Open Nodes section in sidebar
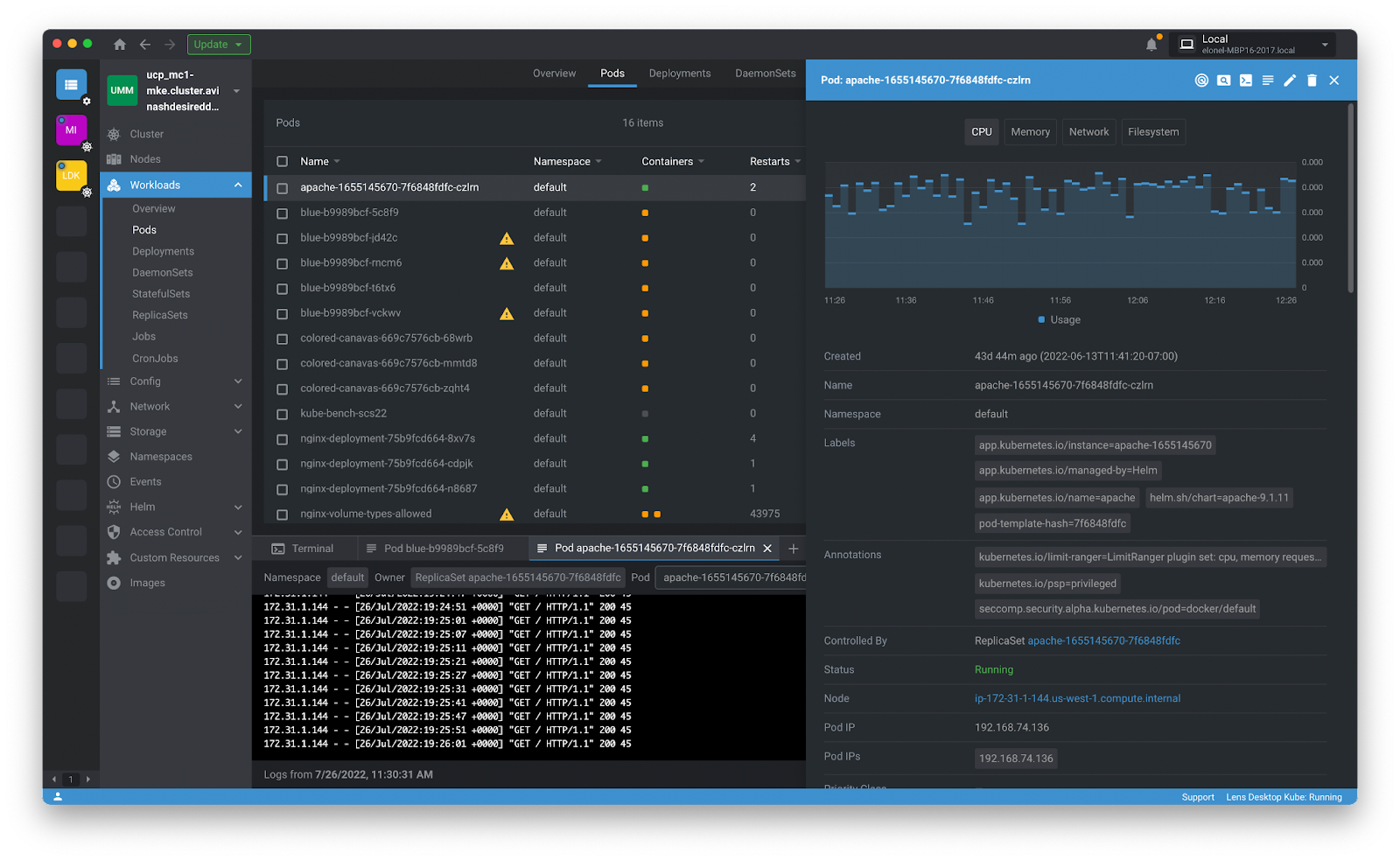The image size is (1400, 861). click(145, 159)
